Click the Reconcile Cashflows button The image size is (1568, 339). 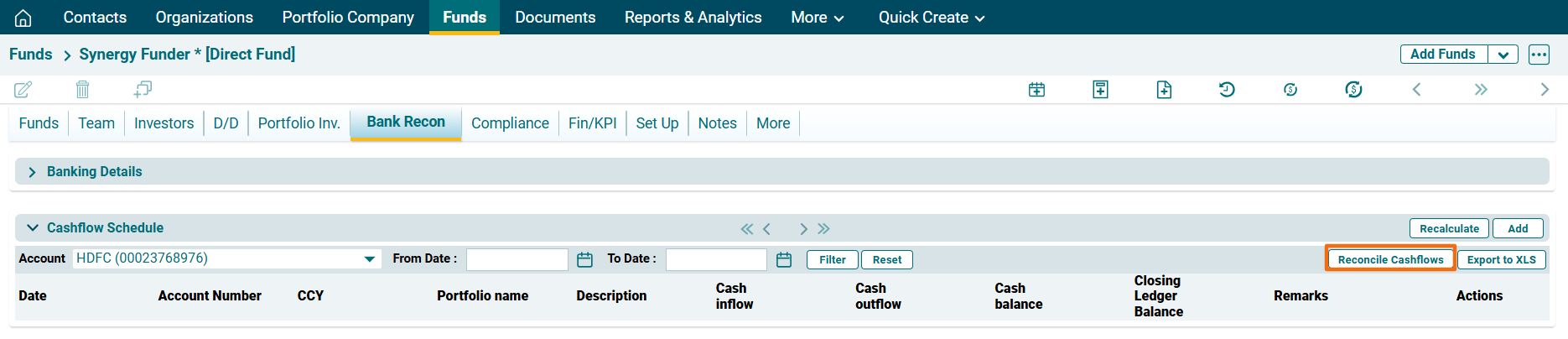pos(1390,259)
